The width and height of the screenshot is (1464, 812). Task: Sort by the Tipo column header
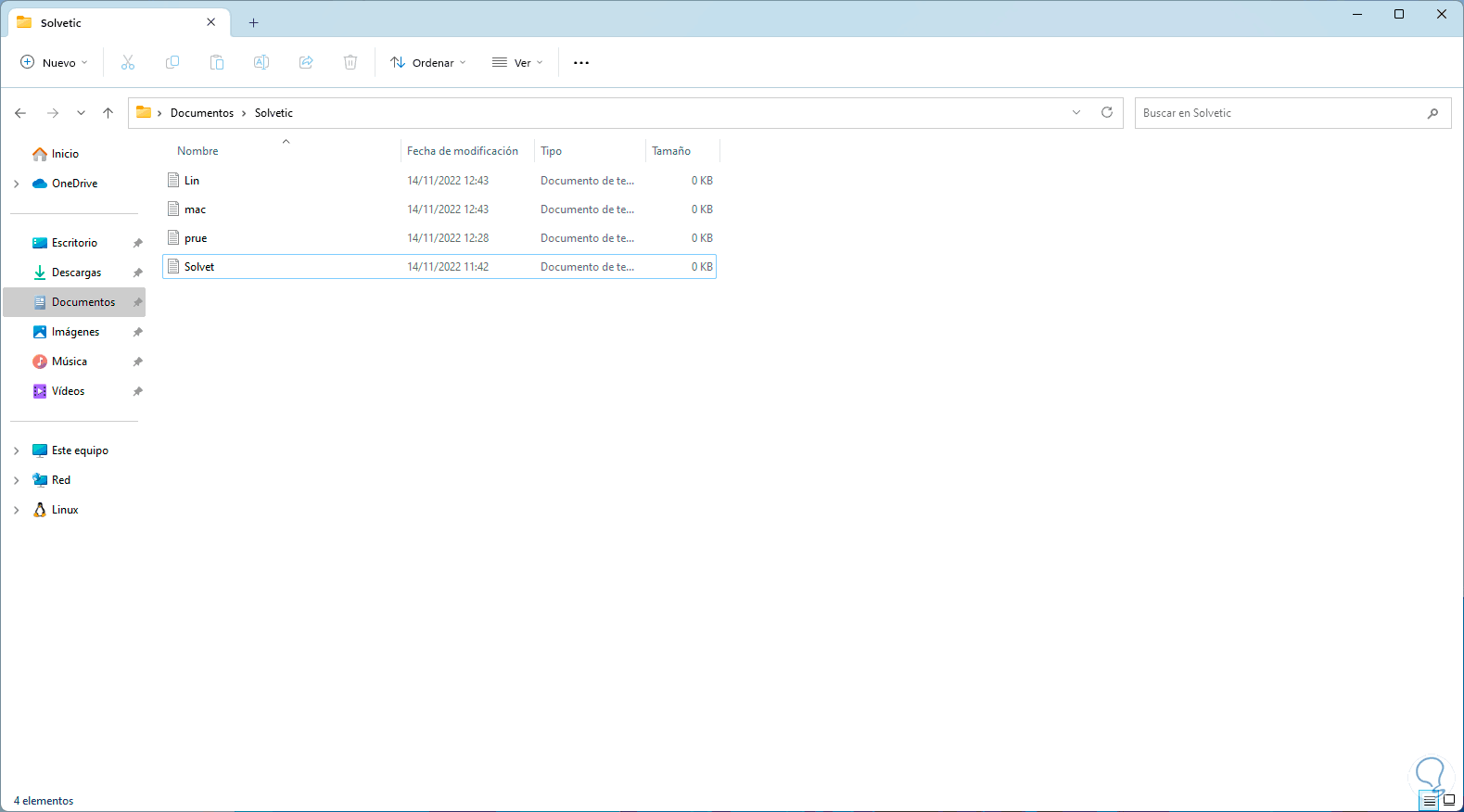coord(552,150)
